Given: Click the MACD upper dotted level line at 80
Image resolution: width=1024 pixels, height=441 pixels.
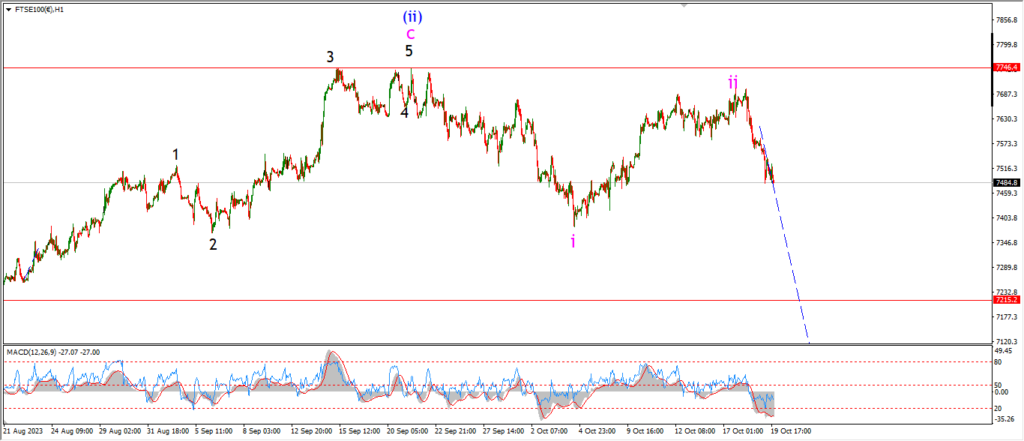Looking at the screenshot, I should click(500, 362).
